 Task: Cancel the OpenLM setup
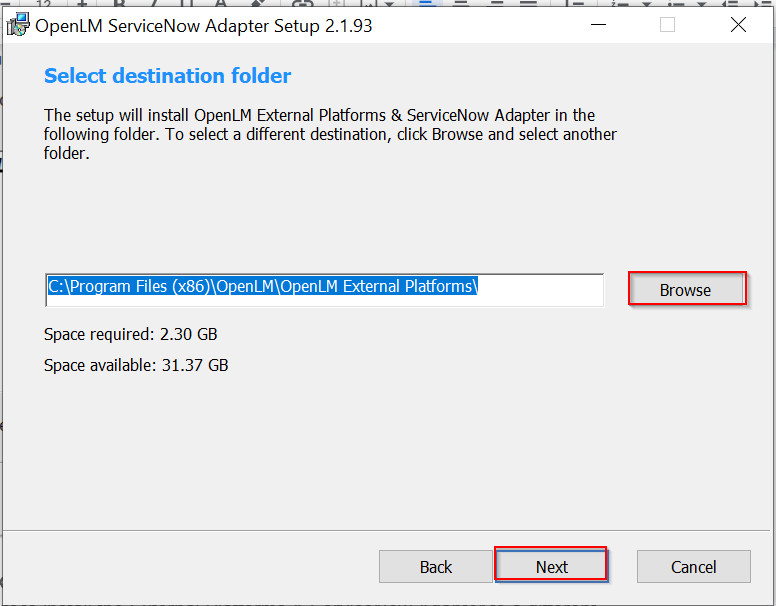693,566
